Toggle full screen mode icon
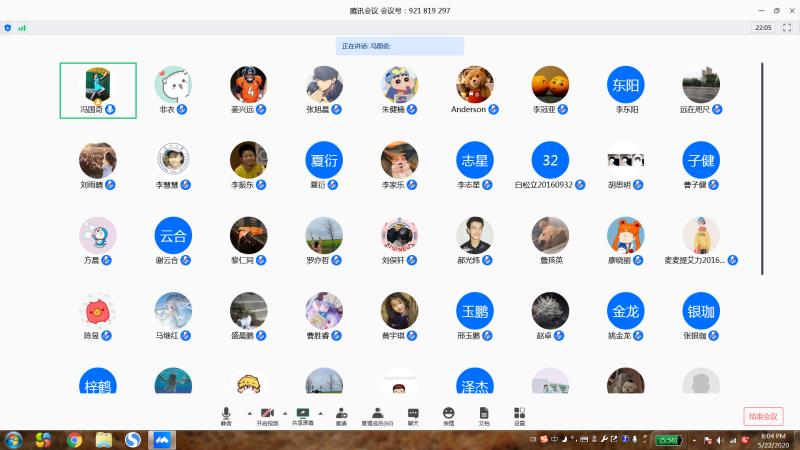Image resolution: width=800 pixels, height=450 pixels. coord(786,28)
